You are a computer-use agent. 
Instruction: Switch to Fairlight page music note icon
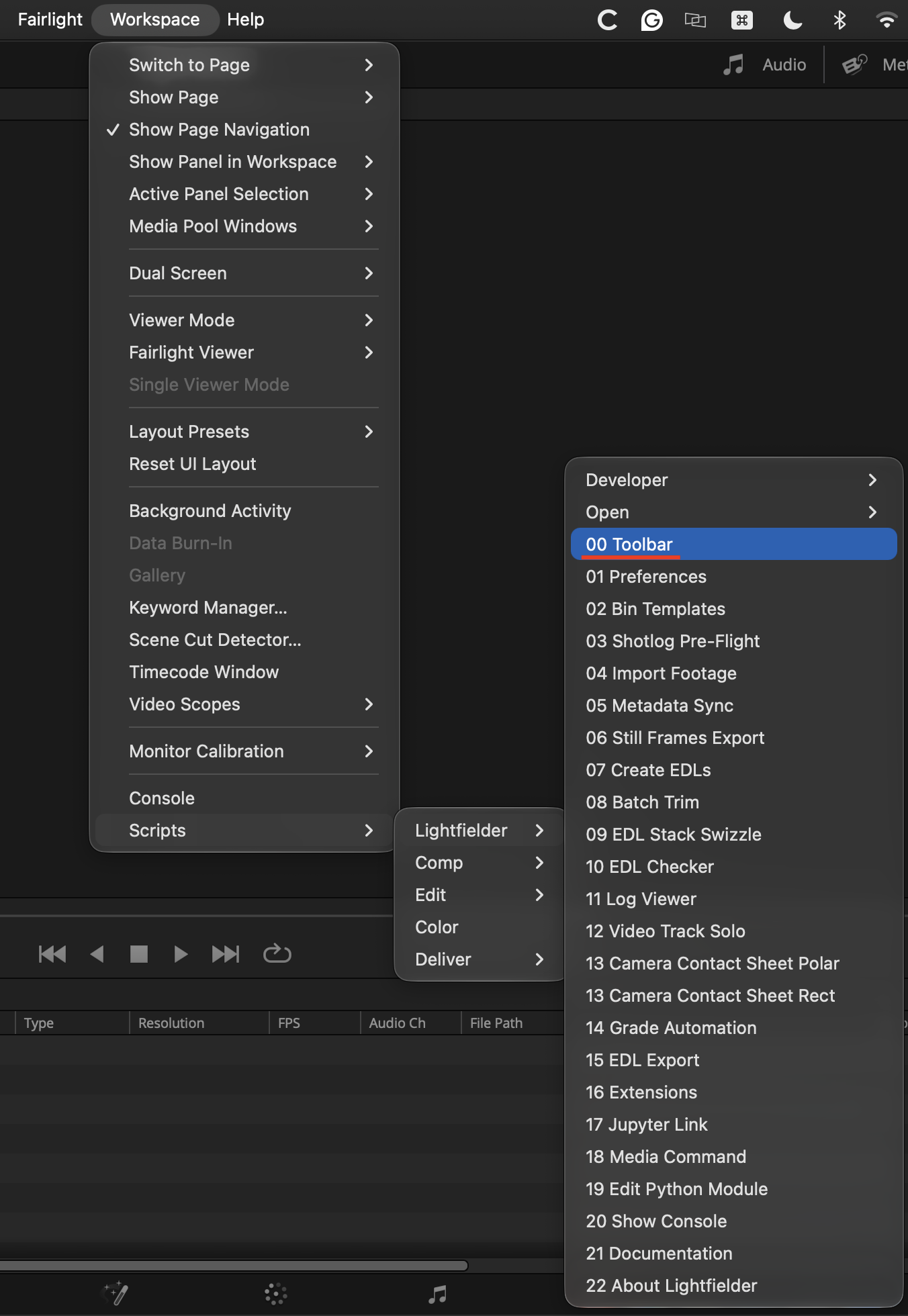(x=437, y=1294)
